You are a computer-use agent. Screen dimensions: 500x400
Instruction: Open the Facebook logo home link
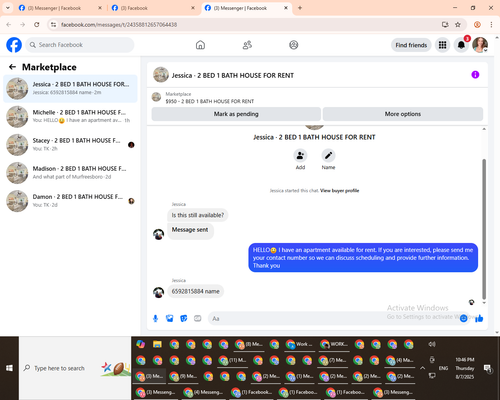[x=14, y=45]
